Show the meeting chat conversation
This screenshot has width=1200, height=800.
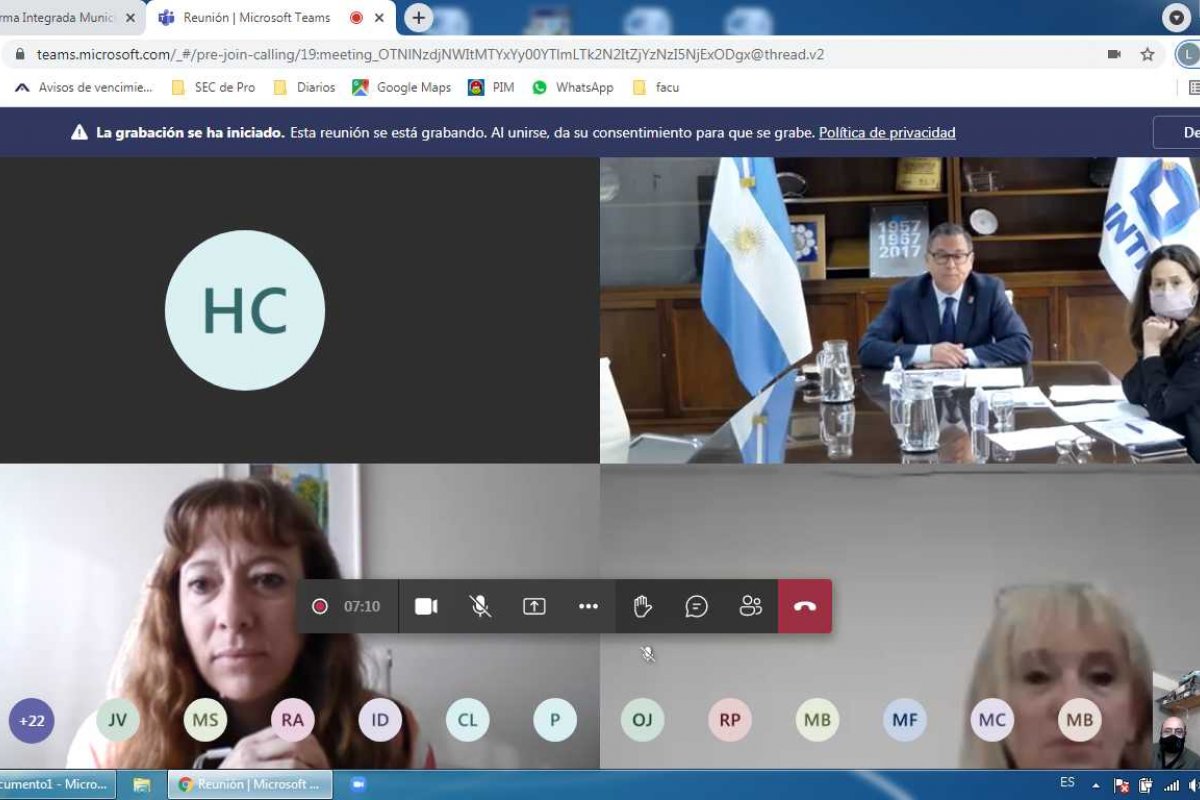tap(696, 606)
